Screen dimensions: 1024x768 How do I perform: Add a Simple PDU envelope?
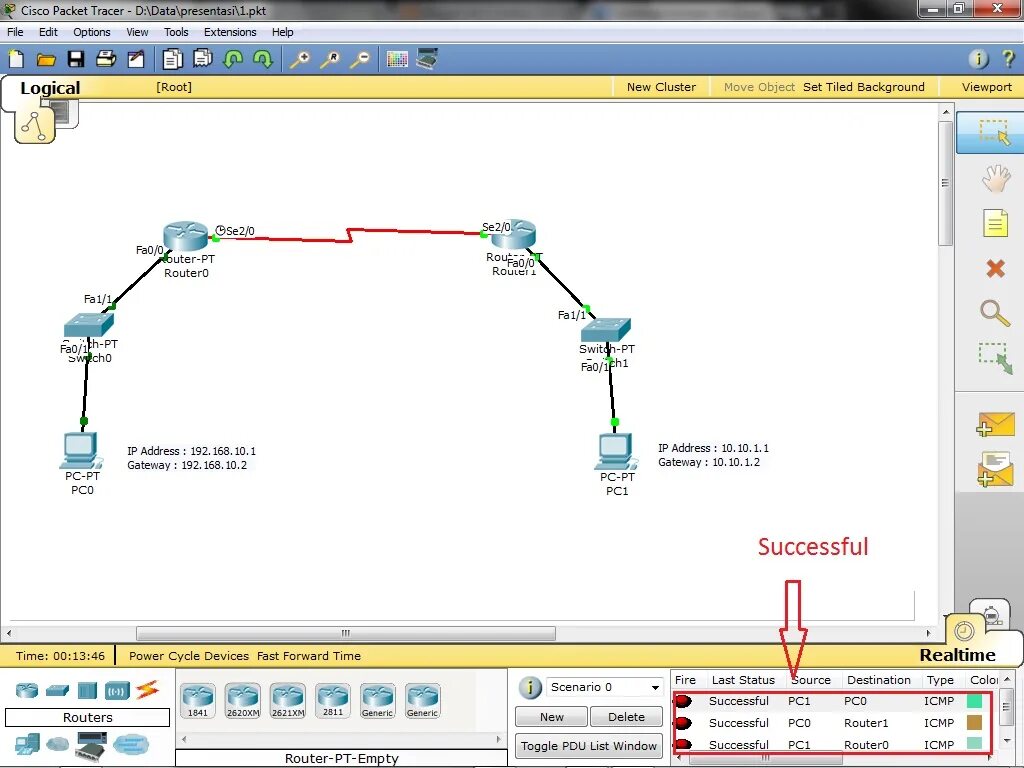coord(995,424)
